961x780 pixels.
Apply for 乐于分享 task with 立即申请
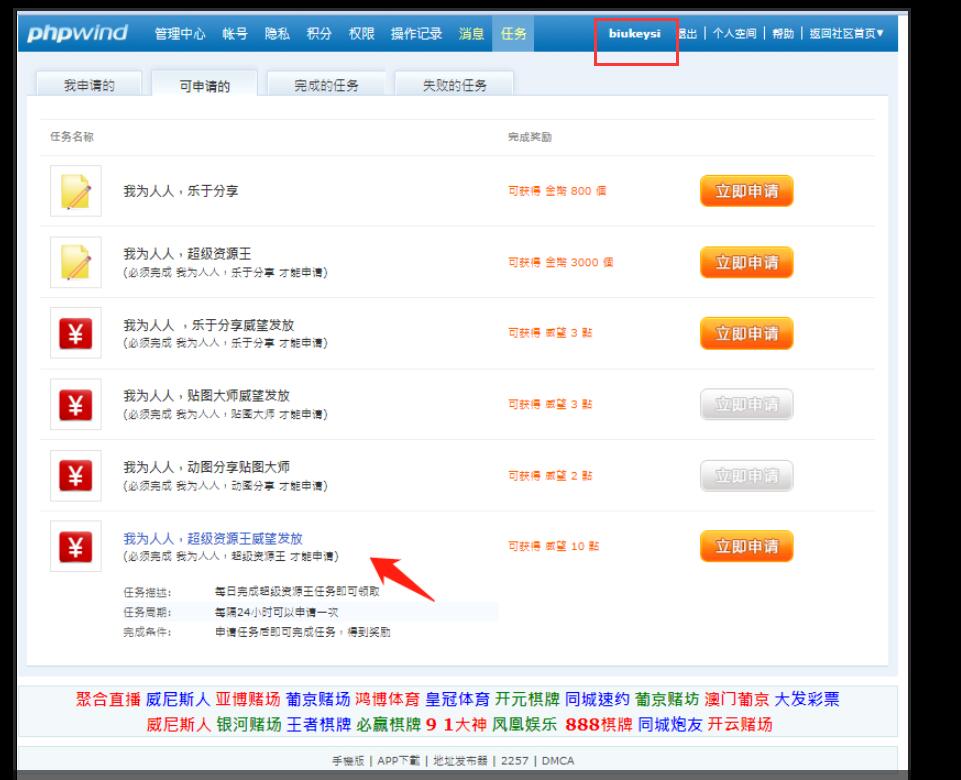[746, 191]
